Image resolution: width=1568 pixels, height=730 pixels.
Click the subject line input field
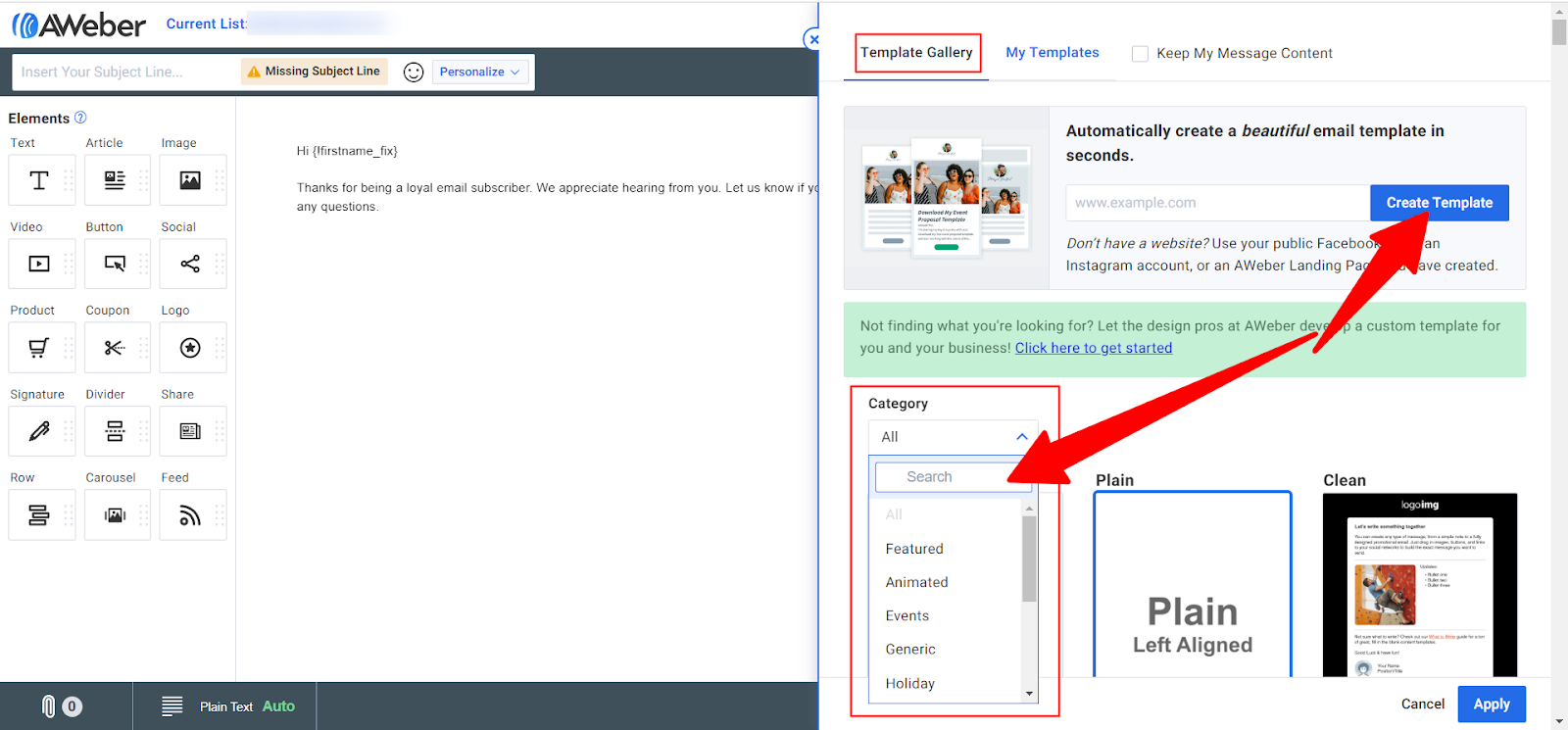pos(125,72)
